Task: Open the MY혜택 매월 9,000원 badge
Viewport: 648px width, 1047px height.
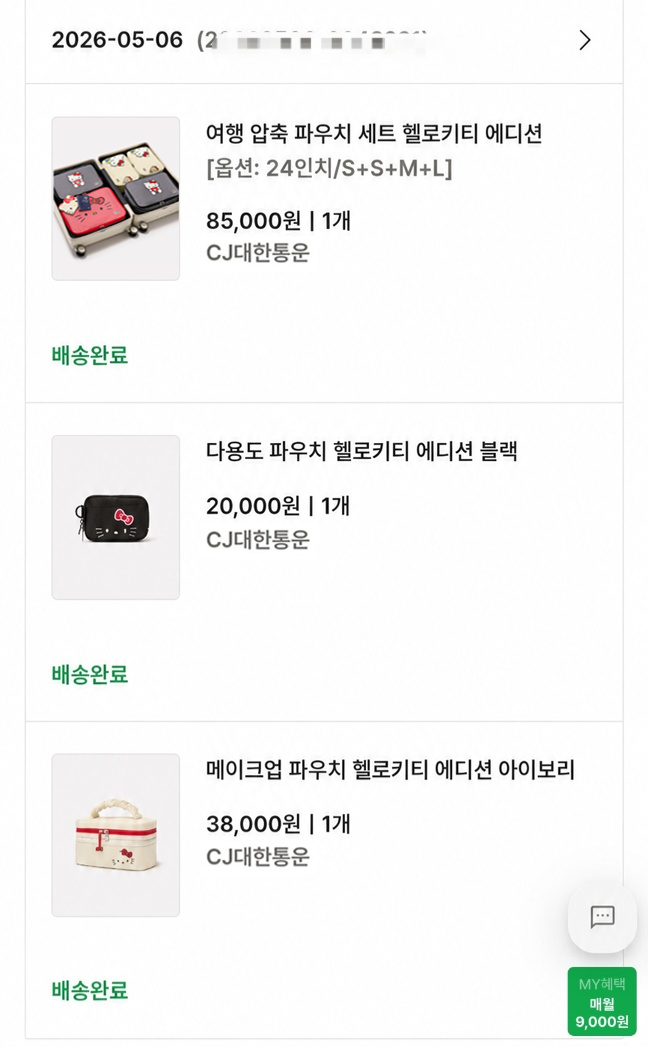Action: (x=602, y=1002)
